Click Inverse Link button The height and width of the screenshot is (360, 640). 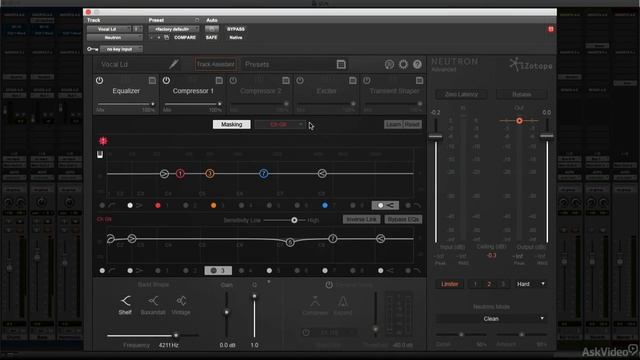361,220
